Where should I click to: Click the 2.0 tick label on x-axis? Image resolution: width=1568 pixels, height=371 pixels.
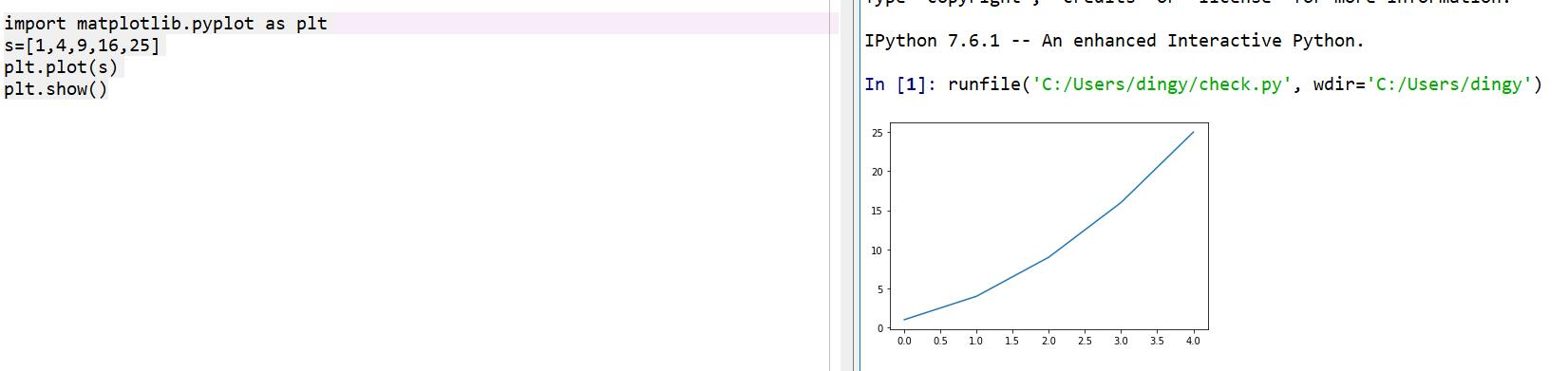[x=1048, y=341]
